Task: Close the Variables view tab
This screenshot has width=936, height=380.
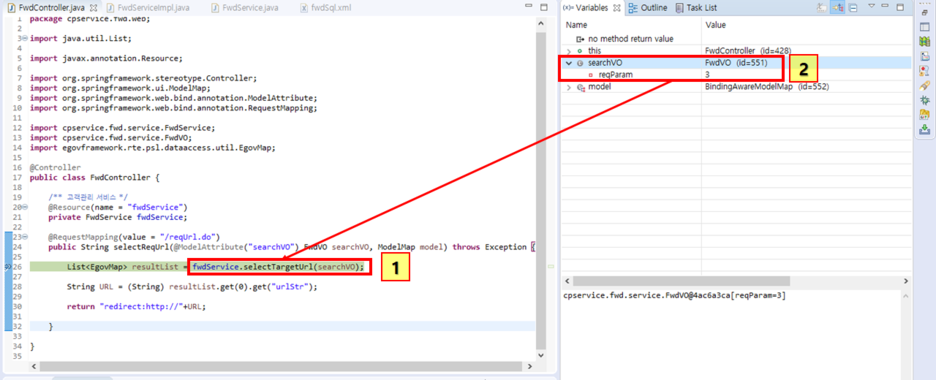Action: (617, 8)
